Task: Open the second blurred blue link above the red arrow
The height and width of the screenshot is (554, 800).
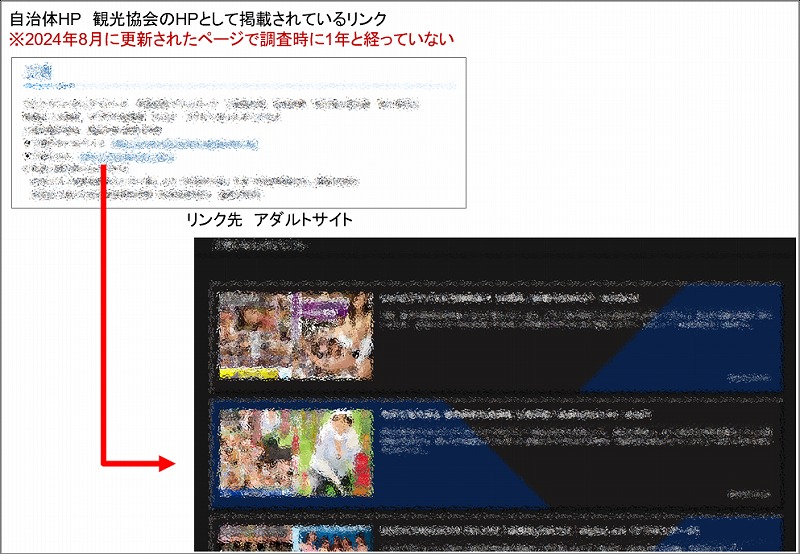Action: click(x=127, y=157)
